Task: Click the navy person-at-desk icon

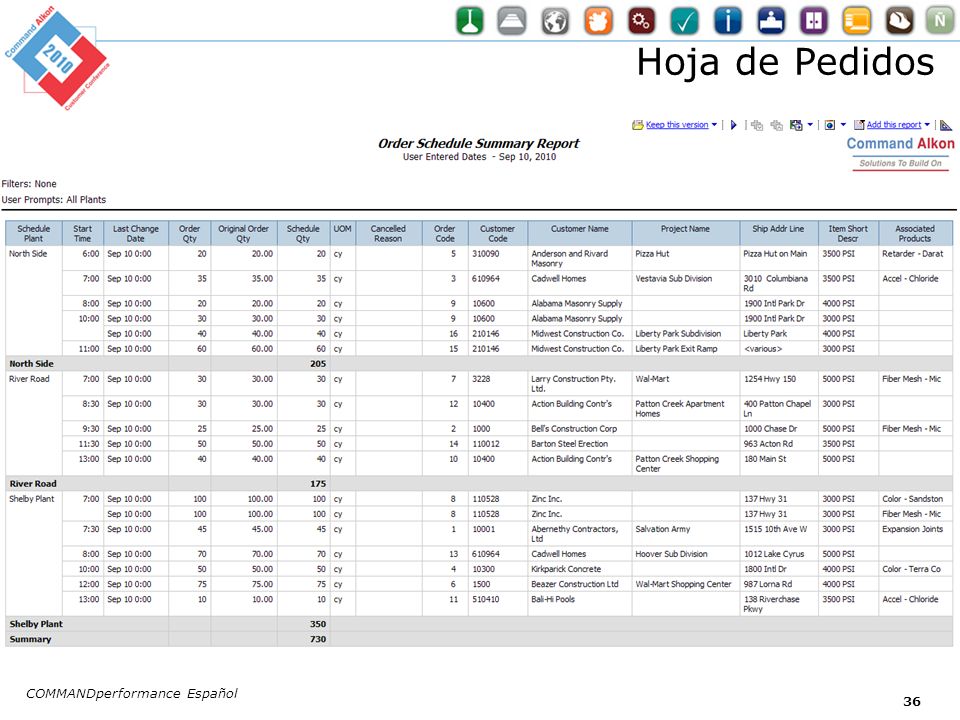Action: point(771,21)
